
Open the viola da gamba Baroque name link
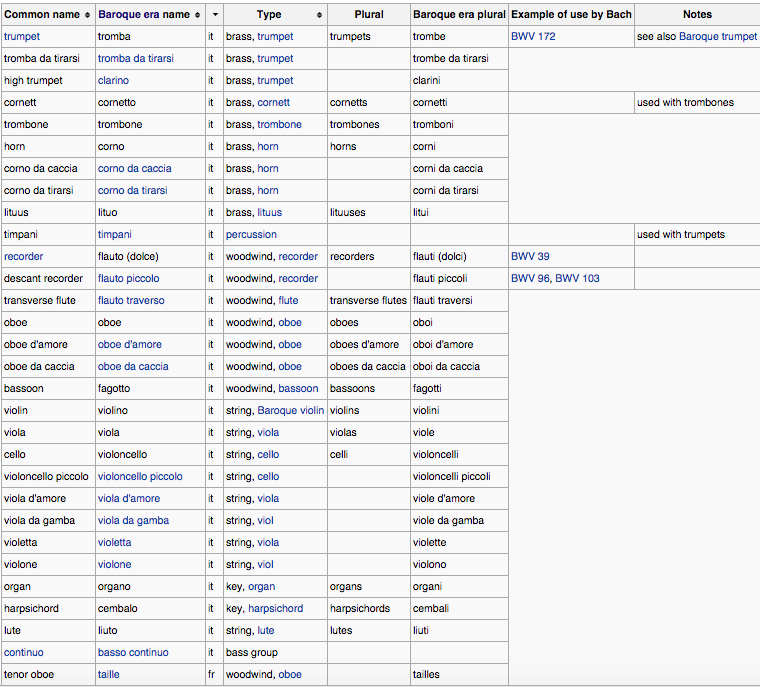point(133,521)
